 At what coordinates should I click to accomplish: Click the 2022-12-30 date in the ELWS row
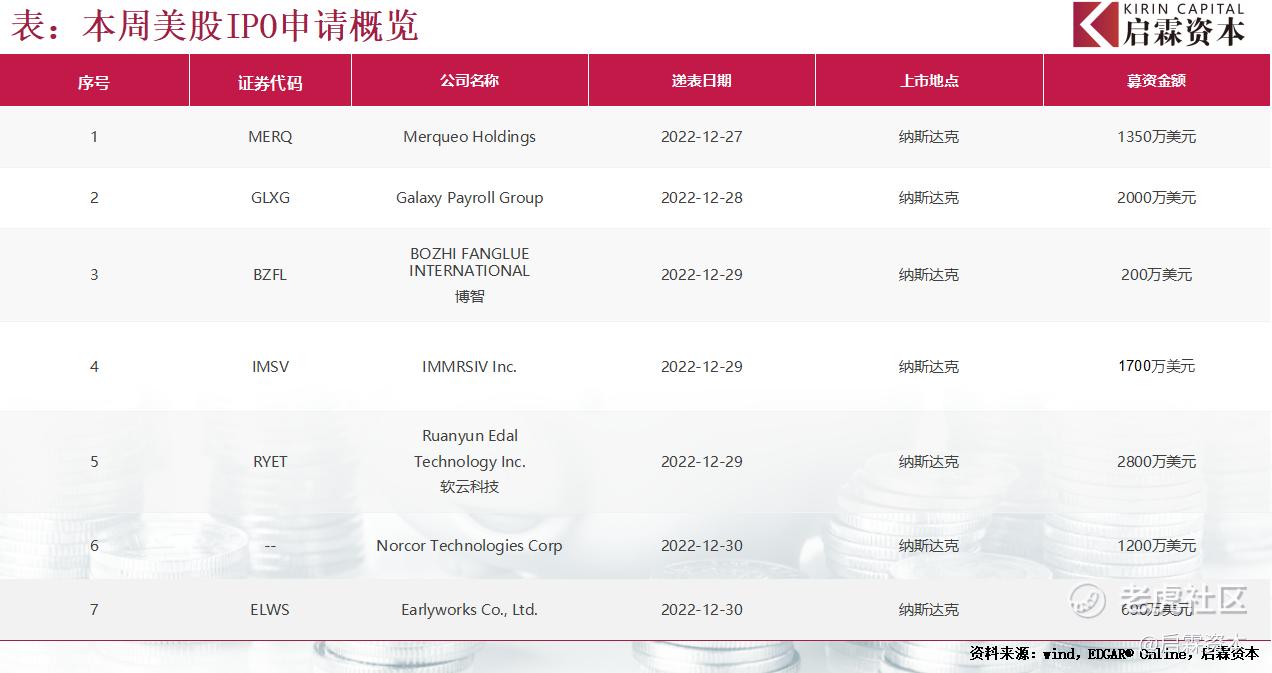[702, 610]
